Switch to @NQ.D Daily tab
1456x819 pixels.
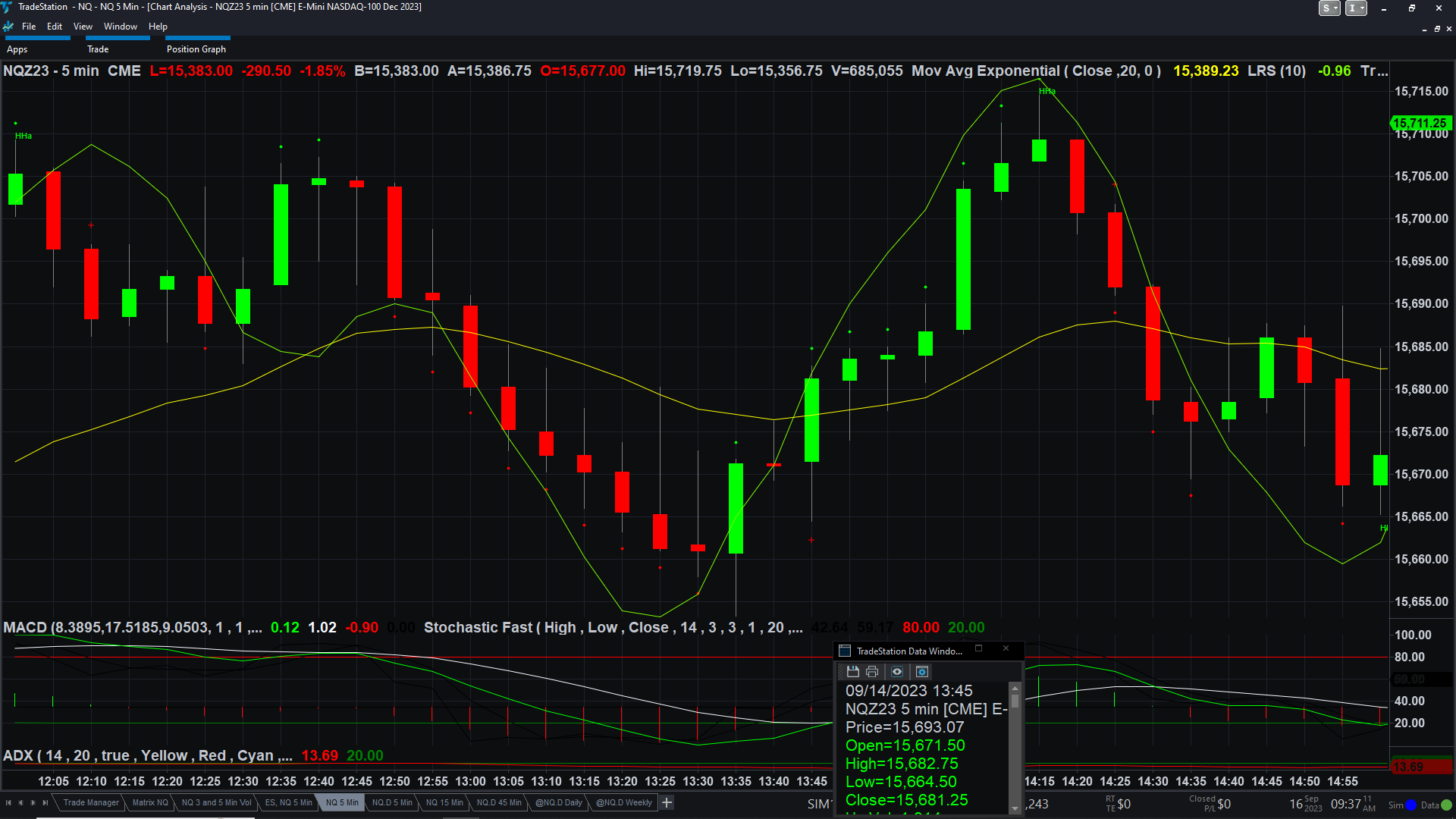(559, 802)
